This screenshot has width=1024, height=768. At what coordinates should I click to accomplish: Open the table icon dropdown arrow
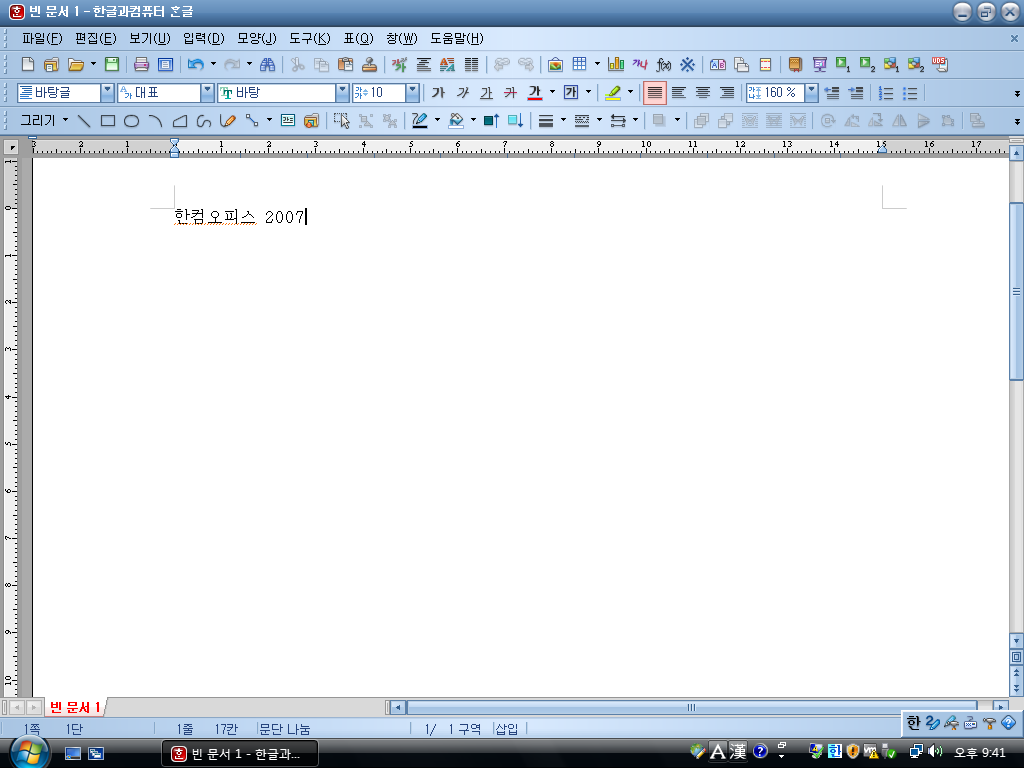[x=597, y=64]
